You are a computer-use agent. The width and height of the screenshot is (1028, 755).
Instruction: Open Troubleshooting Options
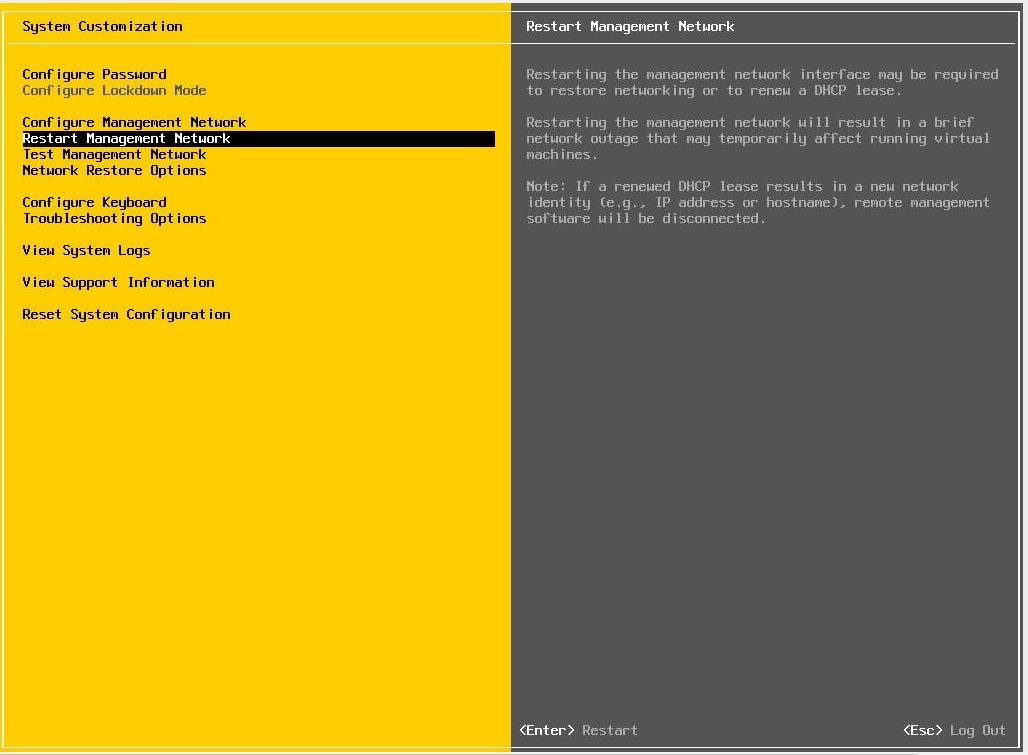(114, 218)
